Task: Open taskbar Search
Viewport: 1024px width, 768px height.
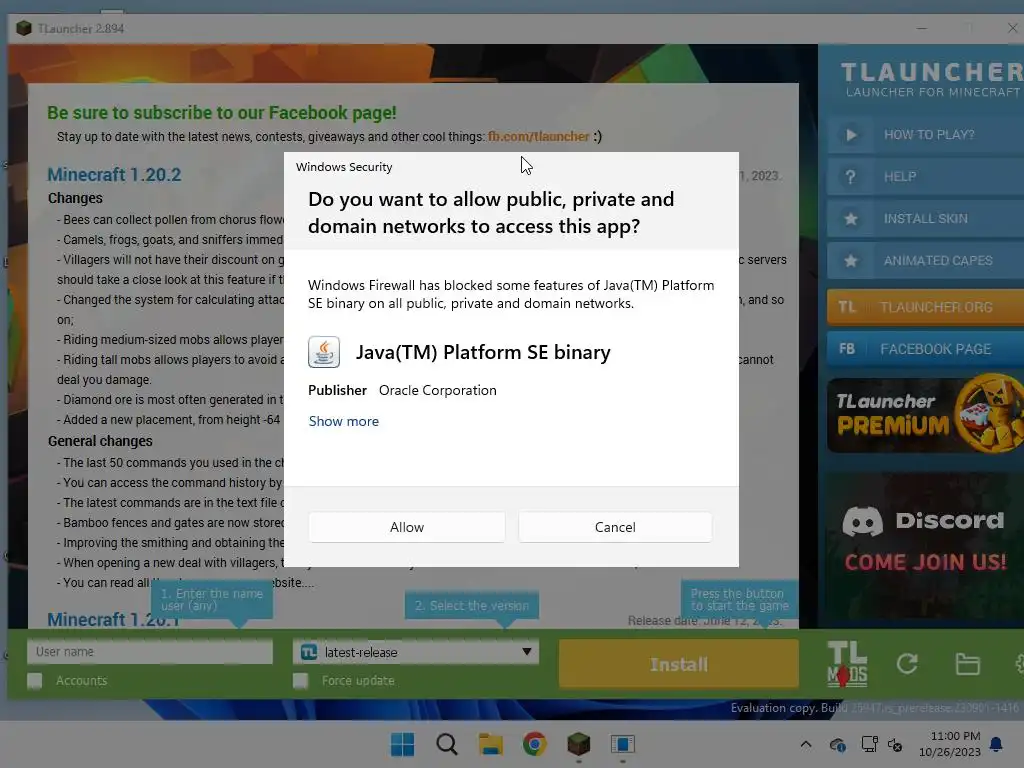Action: 447,744
